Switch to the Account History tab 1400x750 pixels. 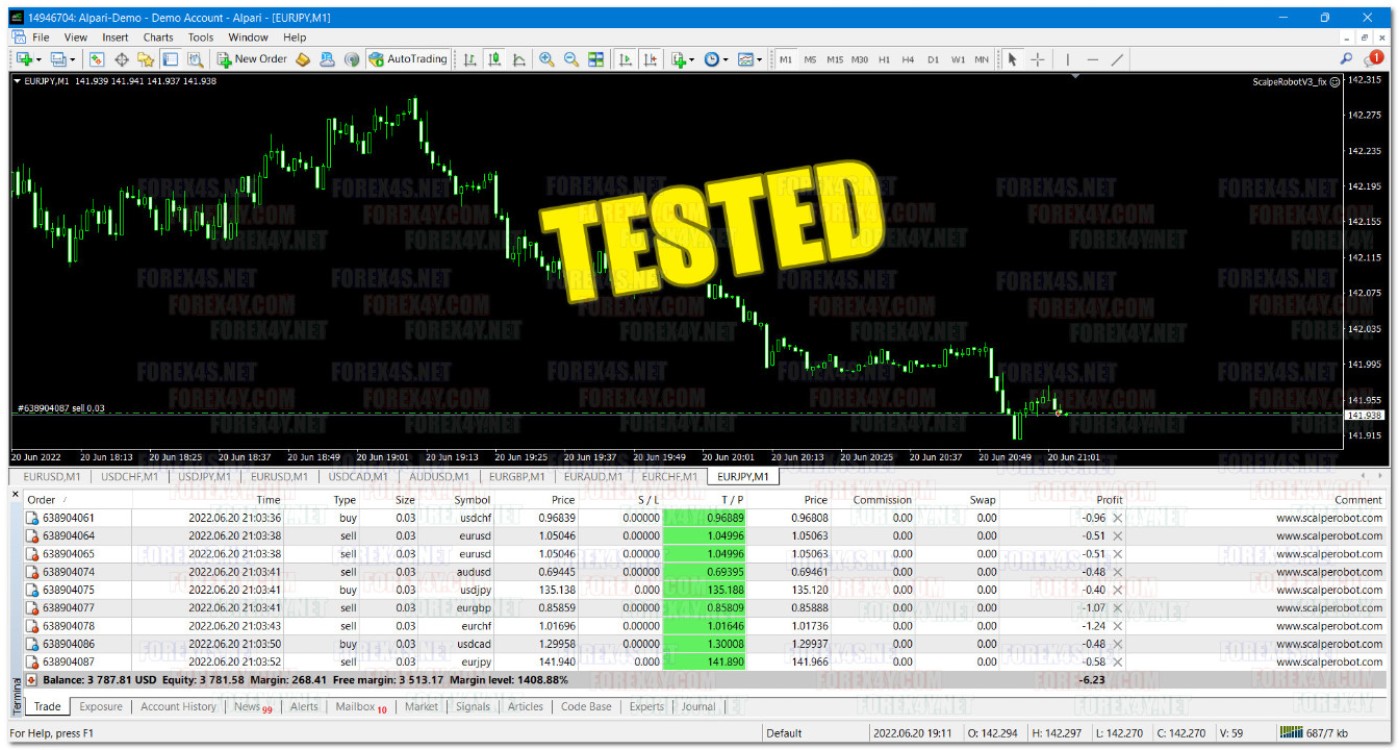[178, 706]
